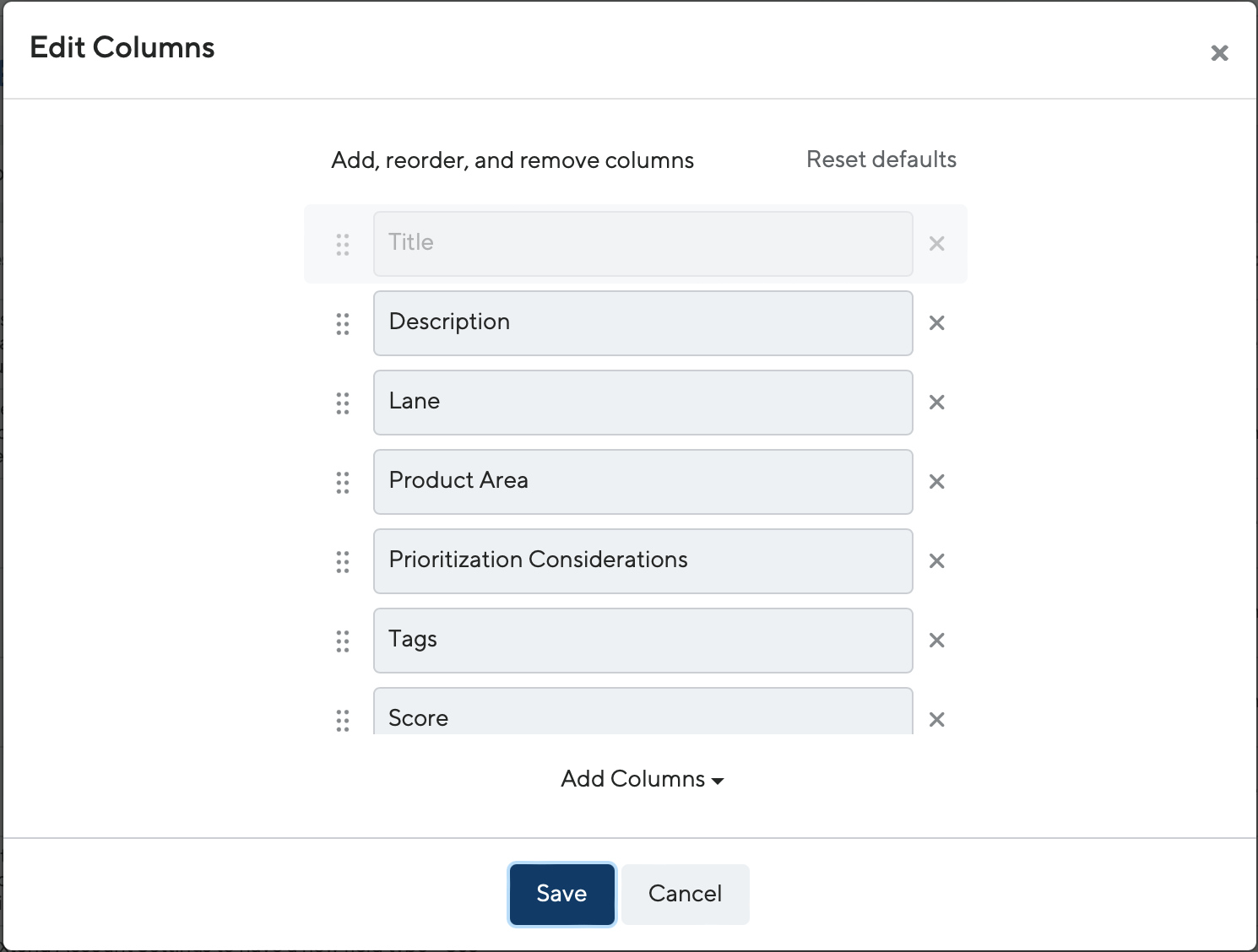
Task: Click the drag handle for Prioritization Considerations
Action: pyautogui.click(x=343, y=561)
